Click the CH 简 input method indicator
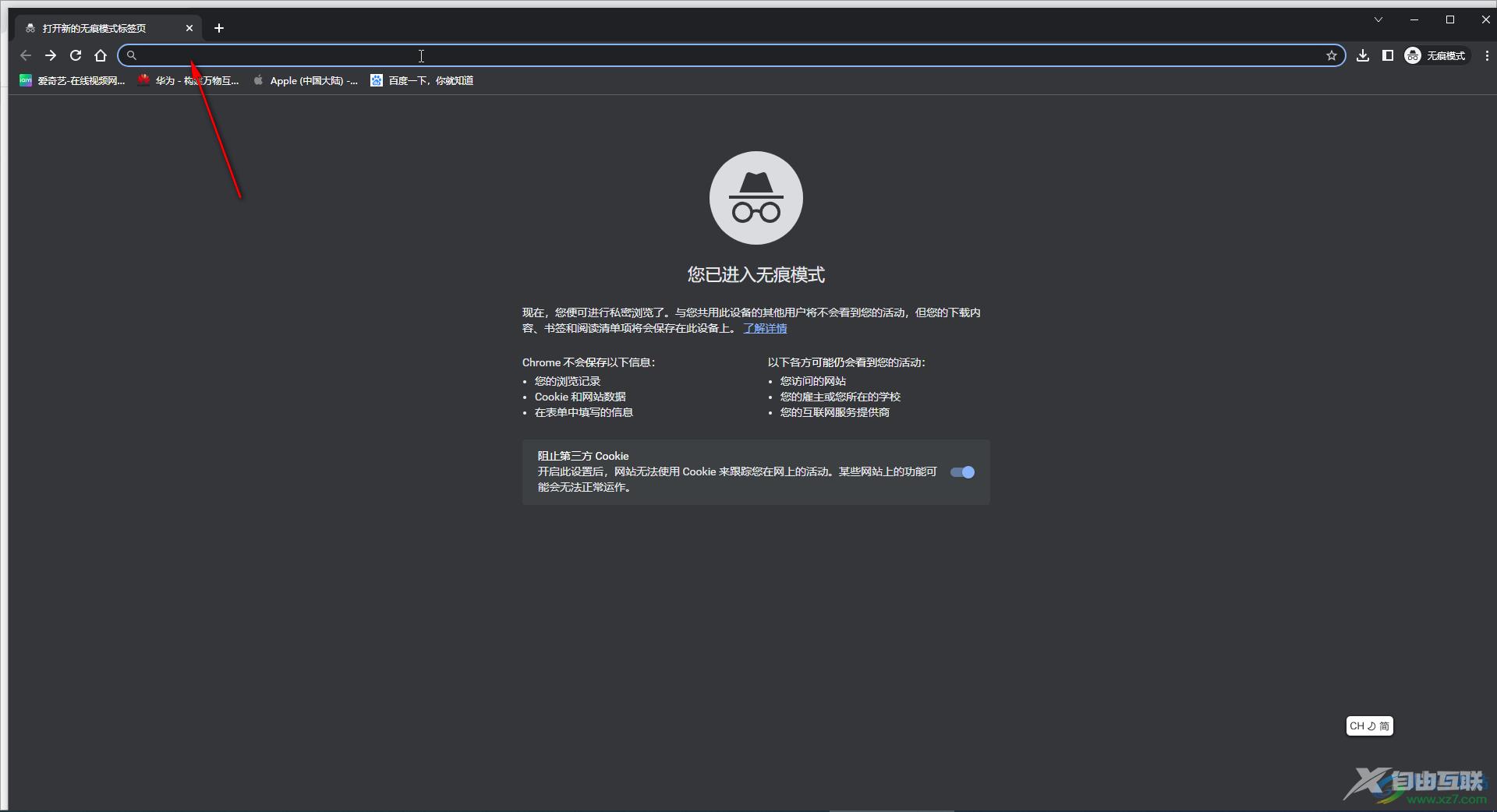 click(x=1370, y=726)
